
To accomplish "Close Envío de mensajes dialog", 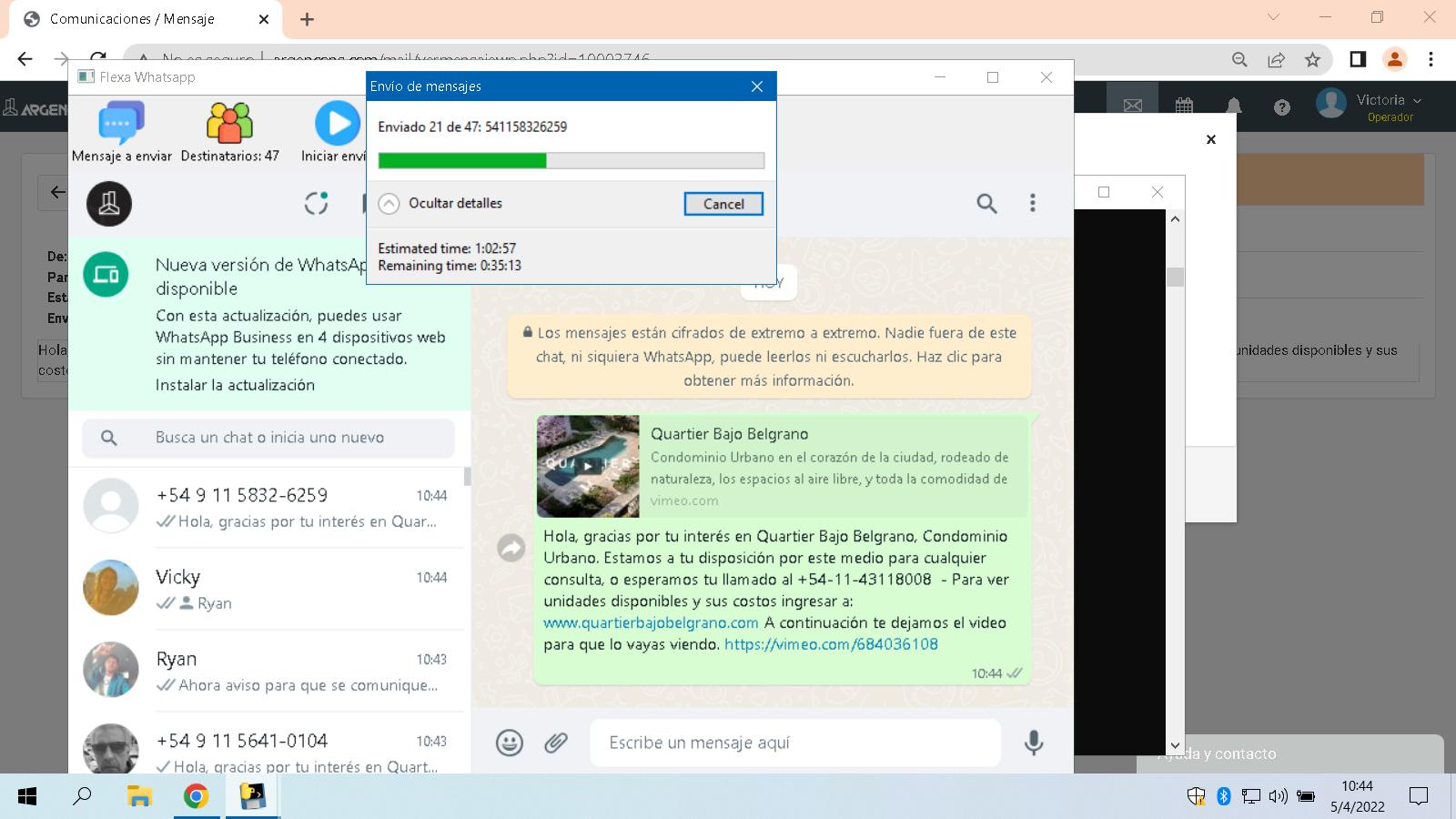I will pos(757,86).
